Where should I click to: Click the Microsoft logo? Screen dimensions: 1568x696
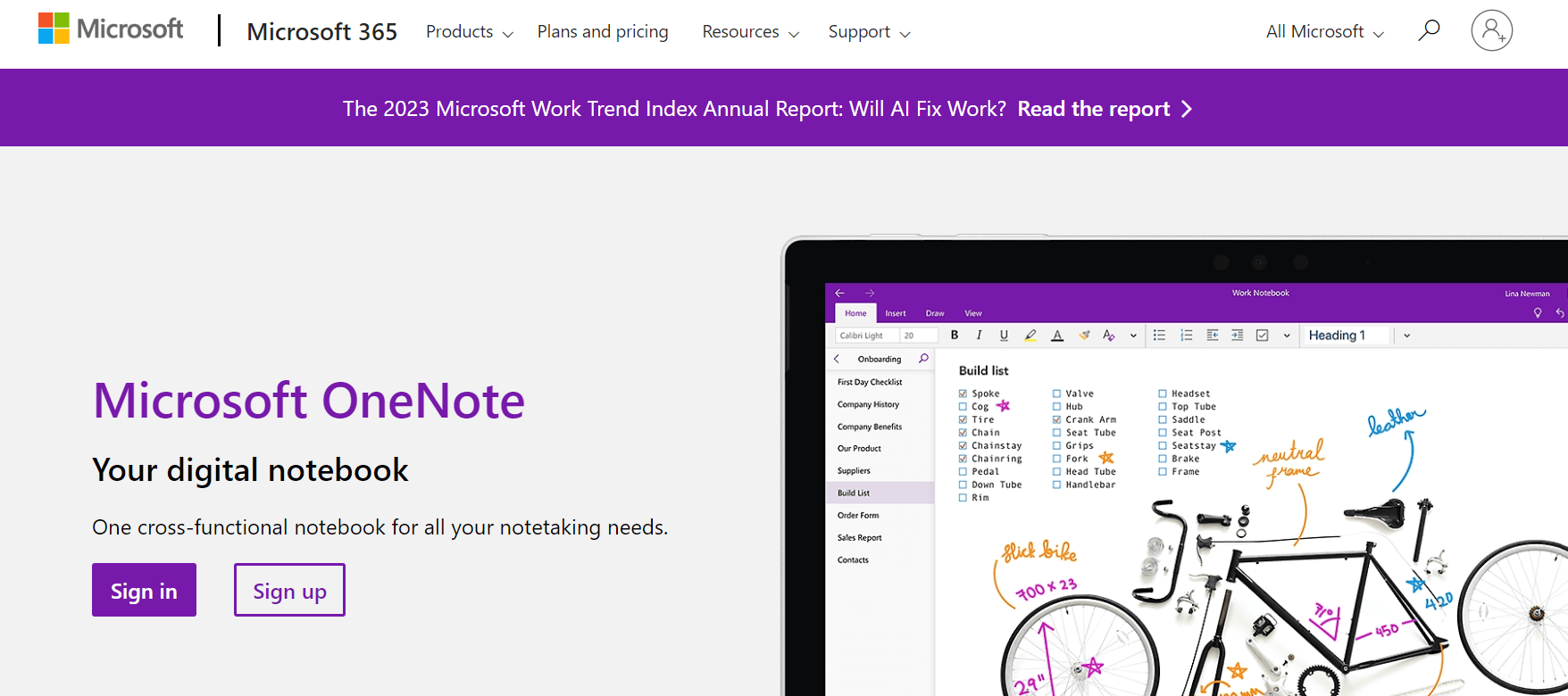point(111,29)
